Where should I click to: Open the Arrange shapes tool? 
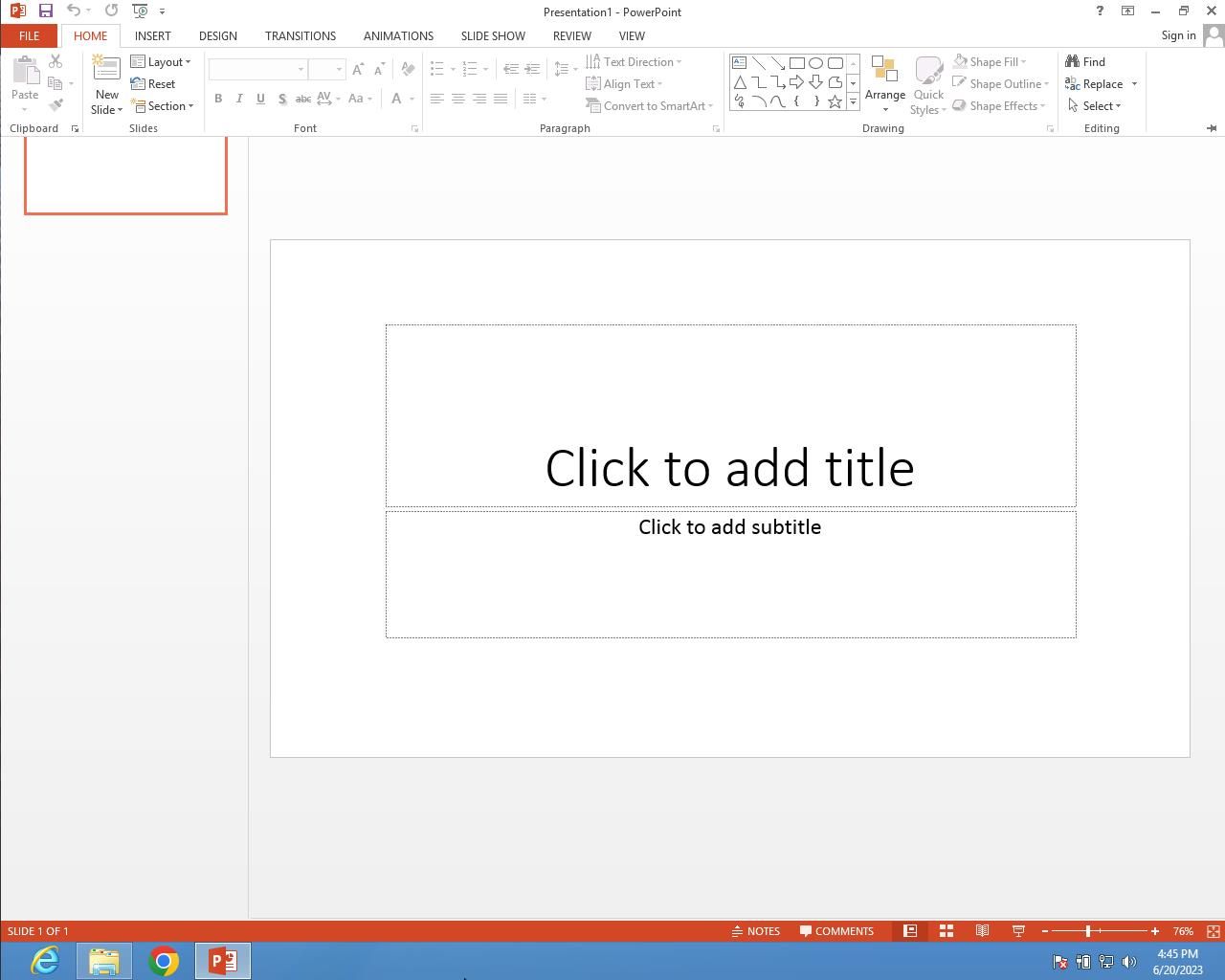[x=884, y=82]
